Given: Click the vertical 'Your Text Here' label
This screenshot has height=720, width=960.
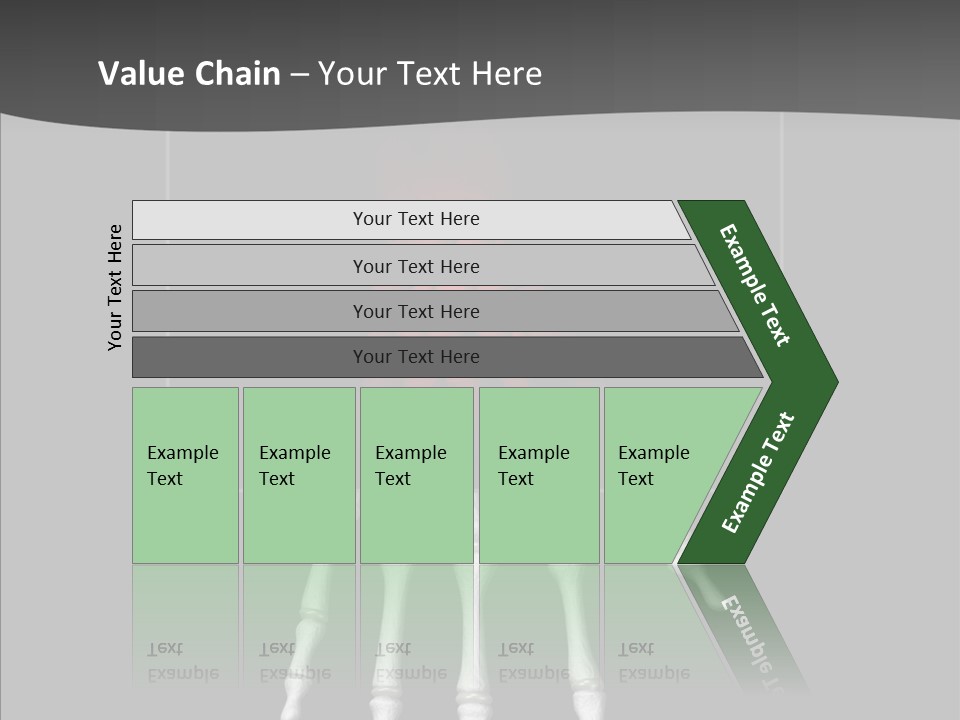Looking at the screenshot, I should (115, 288).
